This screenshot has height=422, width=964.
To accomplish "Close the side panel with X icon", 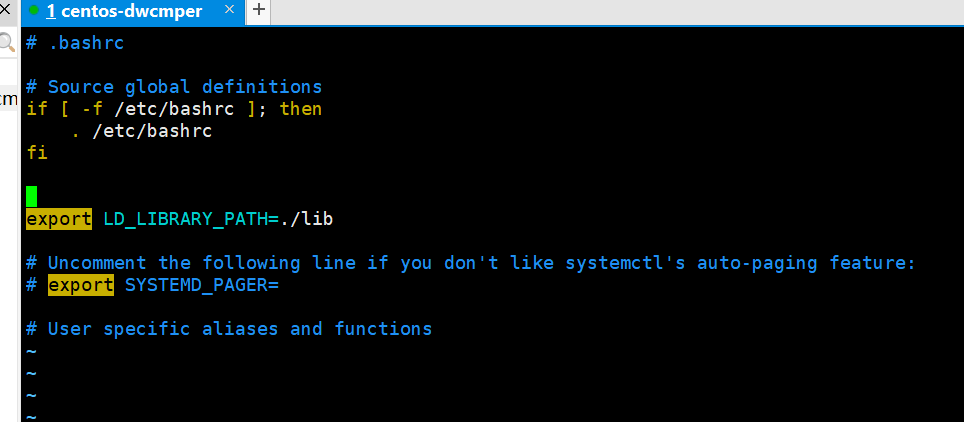I will pos(5,10).
